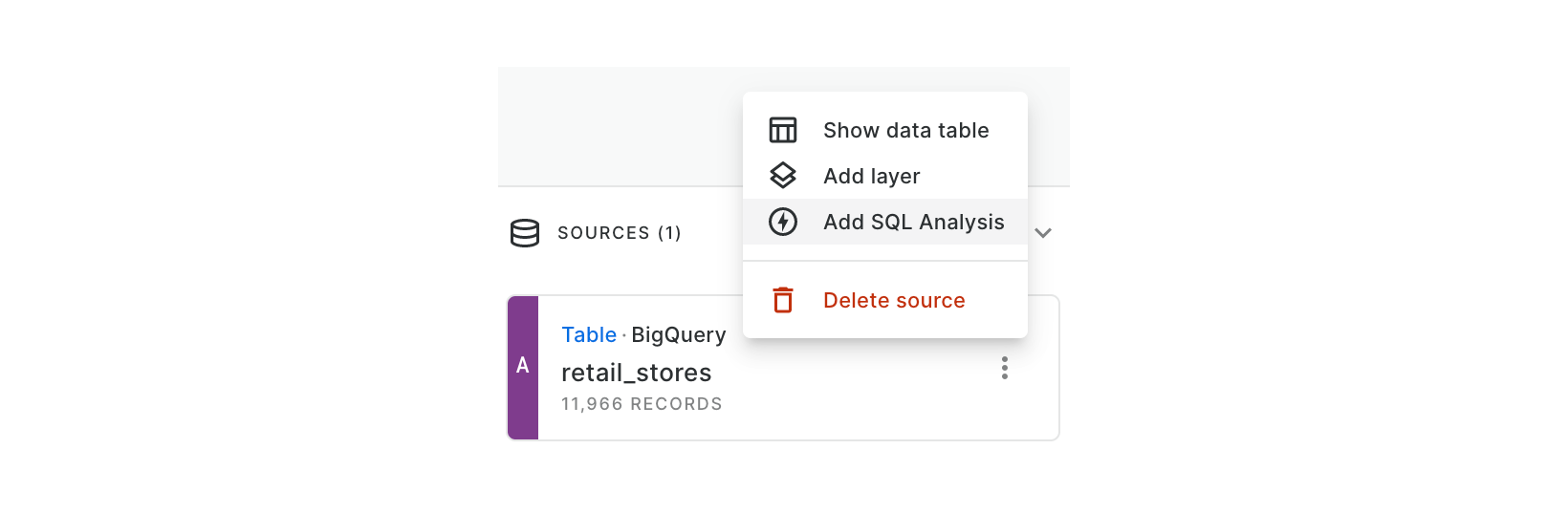Click the gray panel area above Sources

click(620, 126)
